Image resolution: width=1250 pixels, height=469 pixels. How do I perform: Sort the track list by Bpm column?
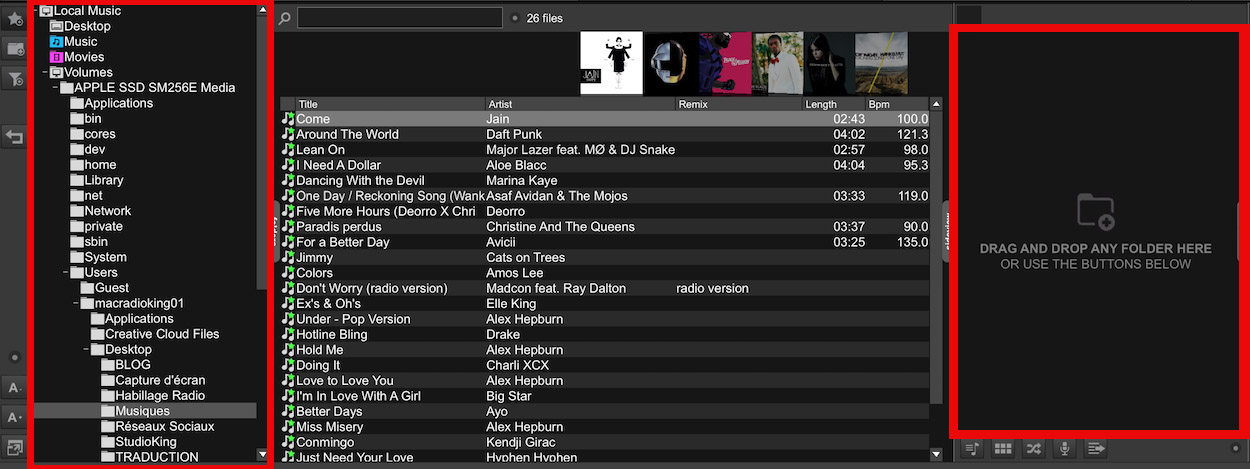pyautogui.click(x=880, y=104)
